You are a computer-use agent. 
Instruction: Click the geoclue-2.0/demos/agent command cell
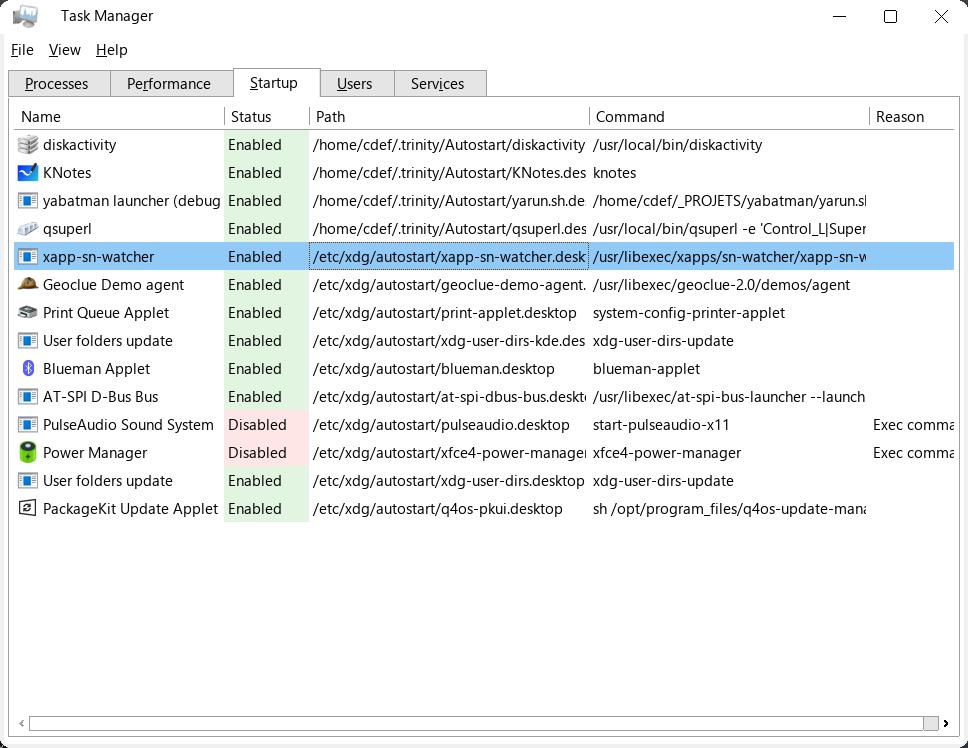tap(721, 285)
